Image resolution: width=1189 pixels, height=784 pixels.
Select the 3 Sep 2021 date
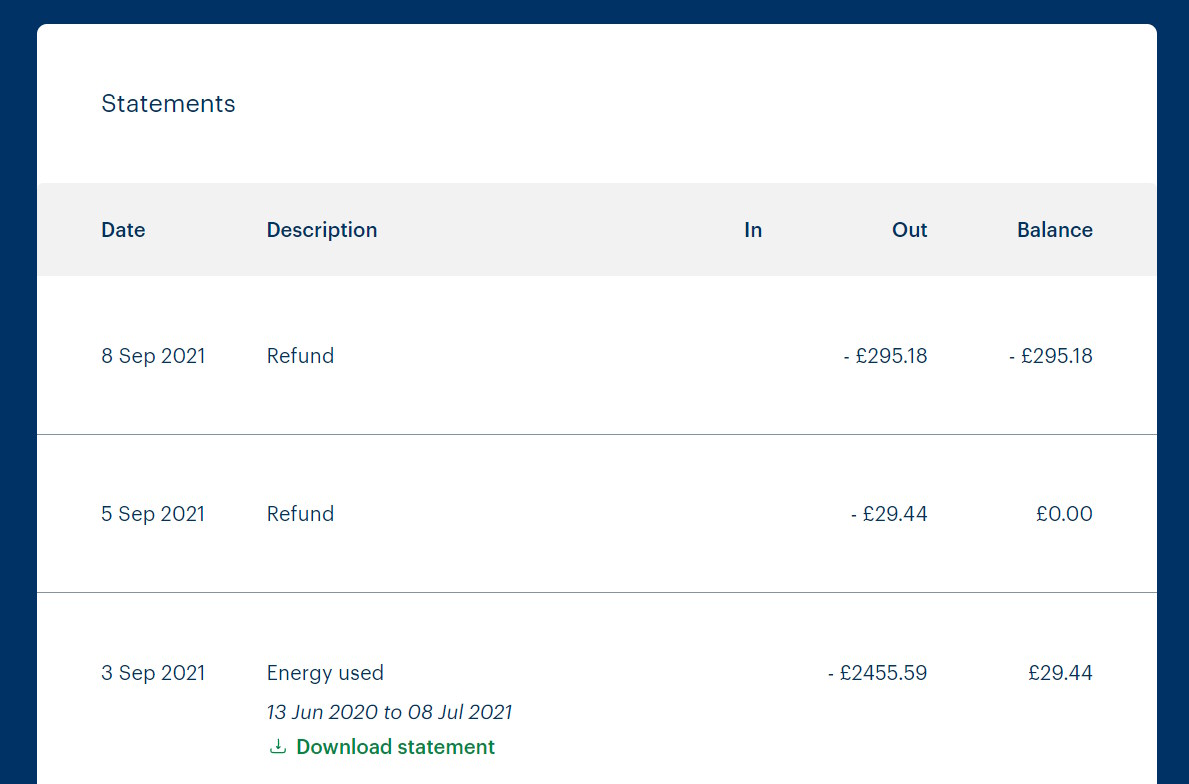153,673
